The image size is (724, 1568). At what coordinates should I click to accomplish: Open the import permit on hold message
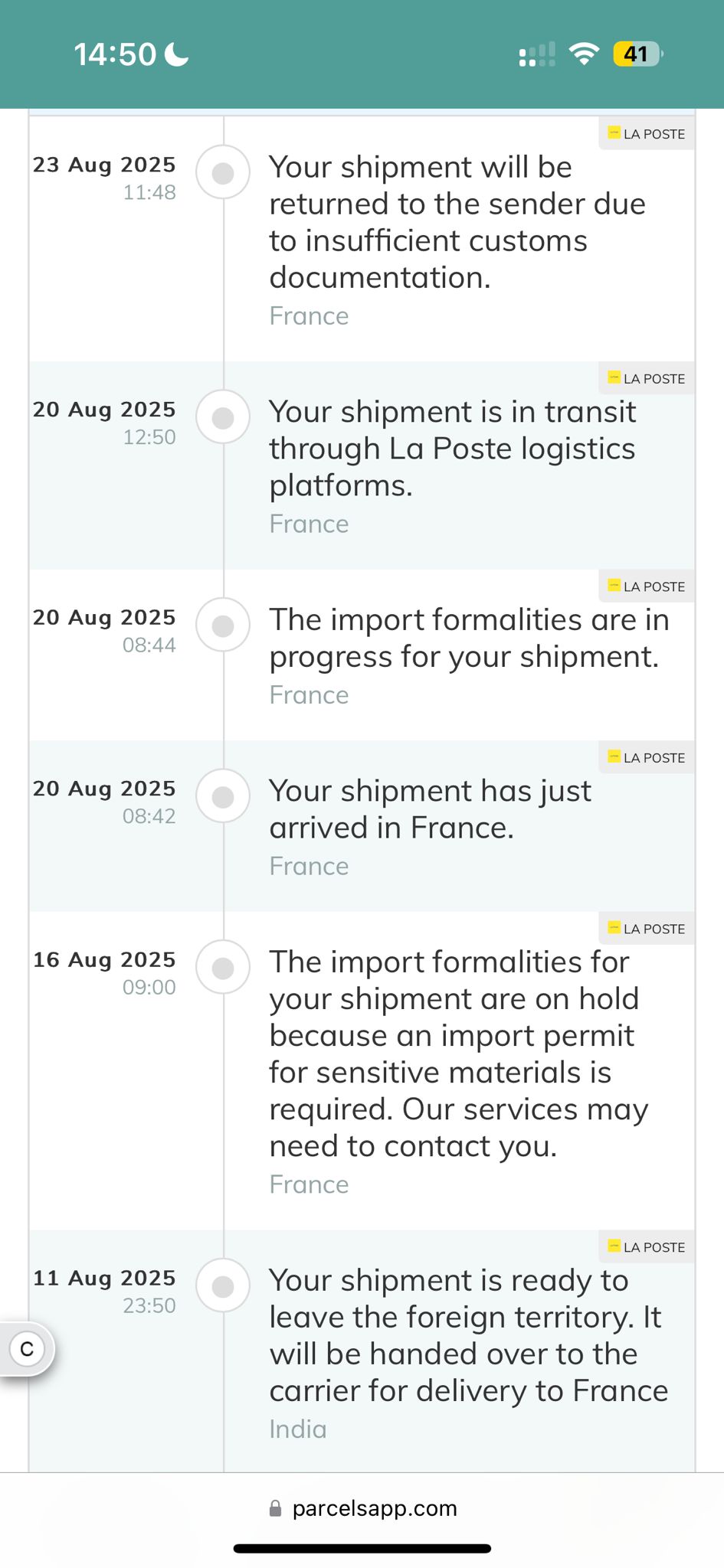pyautogui.click(x=459, y=1053)
